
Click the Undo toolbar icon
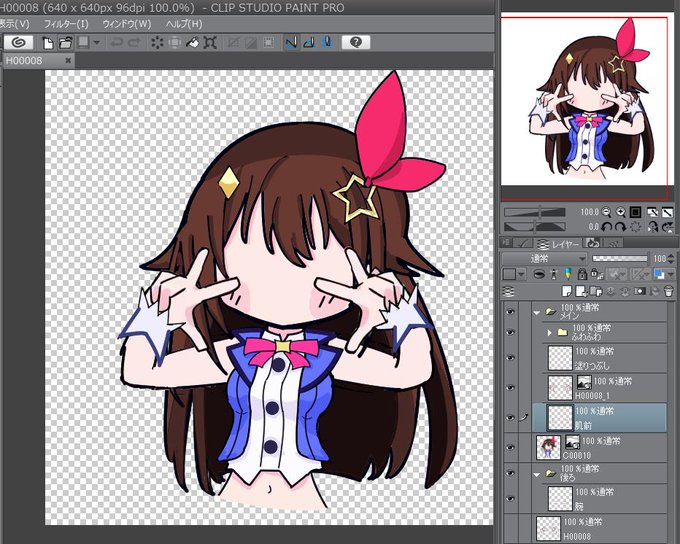pos(117,43)
